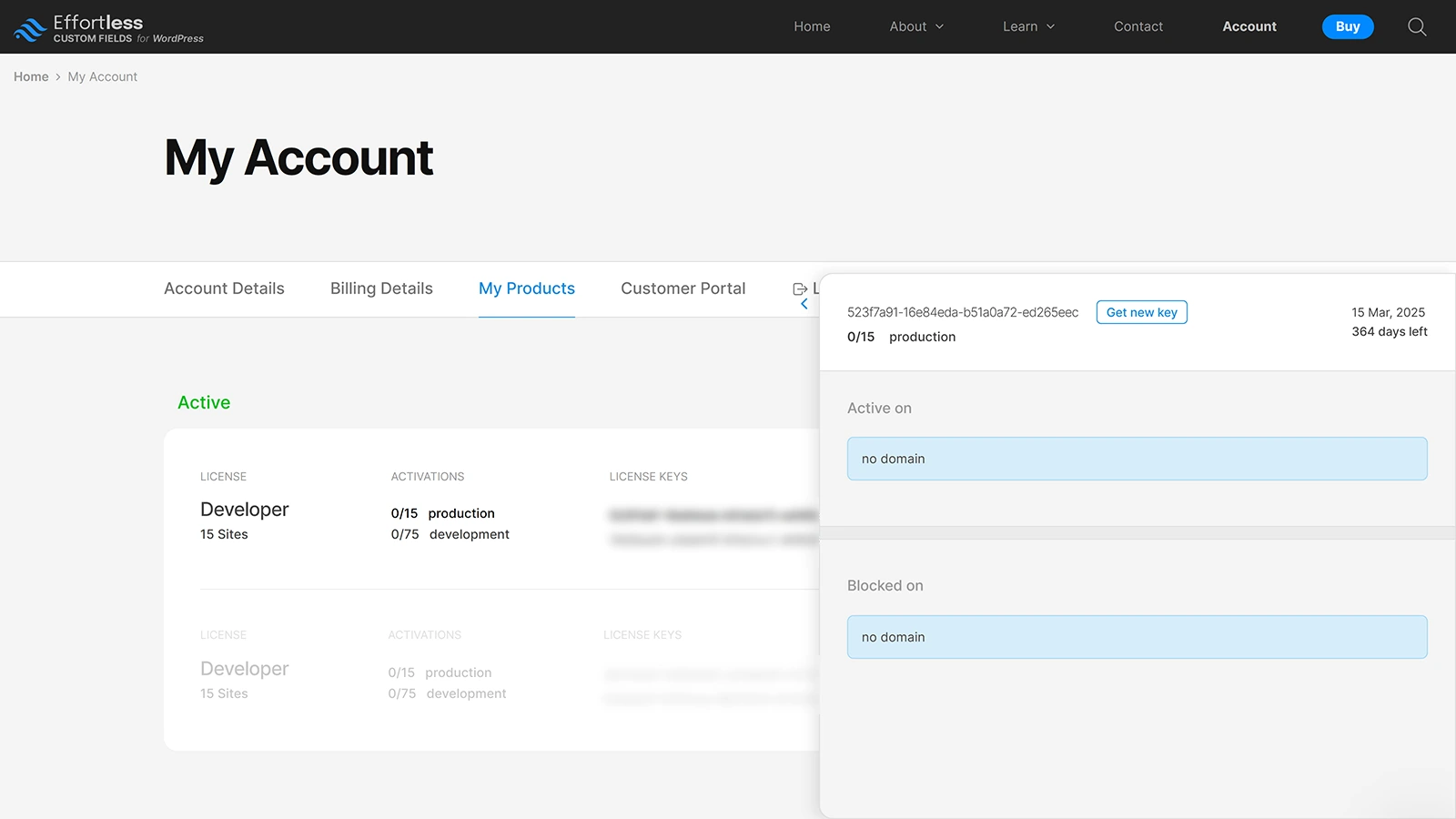Click the blue Buy button
The image size is (1456, 819).
click(x=1348, y=26)
